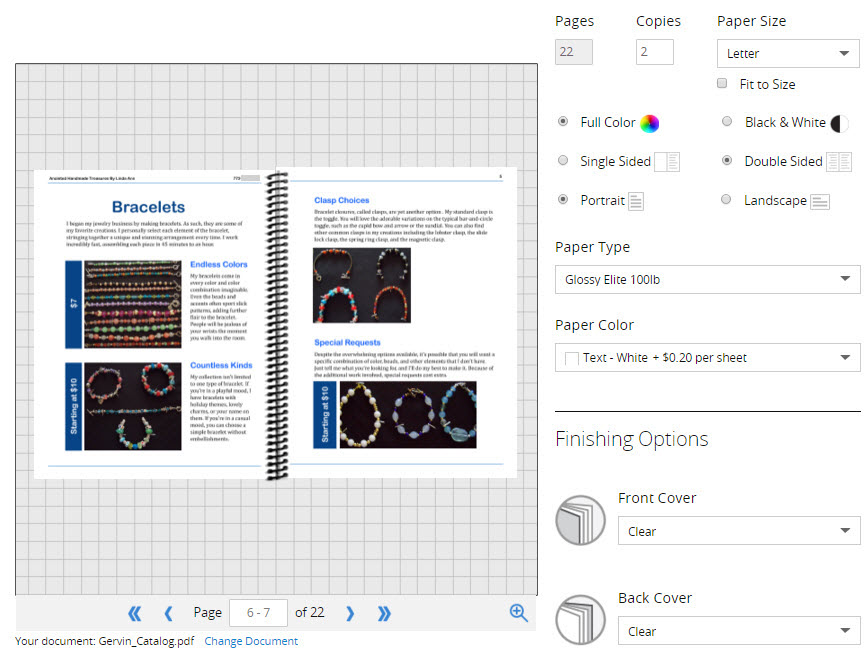This screenshot has width=867, height=655.
Task: Expand the Paper Type dropdown
Action: click(x=707, y=280)
